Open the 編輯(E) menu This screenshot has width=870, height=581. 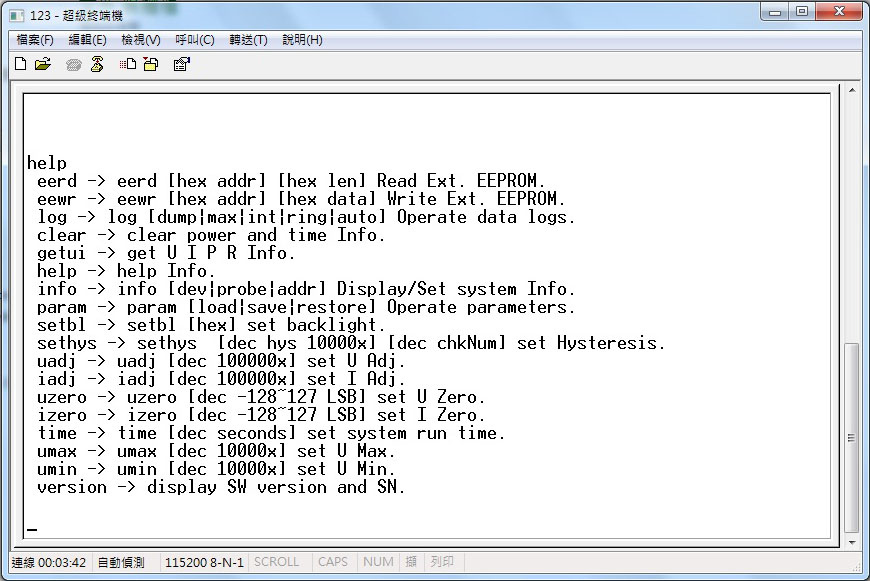(x=88, y=40)
